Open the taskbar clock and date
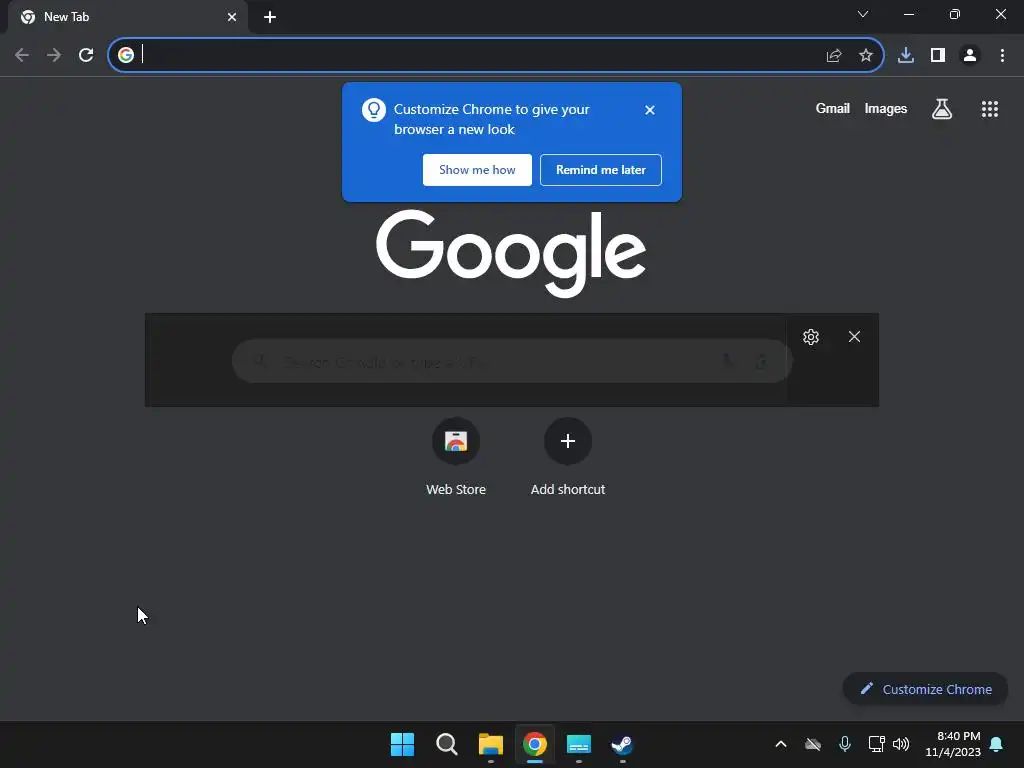This screenshot has width=1024, height=768. [953, 744]
